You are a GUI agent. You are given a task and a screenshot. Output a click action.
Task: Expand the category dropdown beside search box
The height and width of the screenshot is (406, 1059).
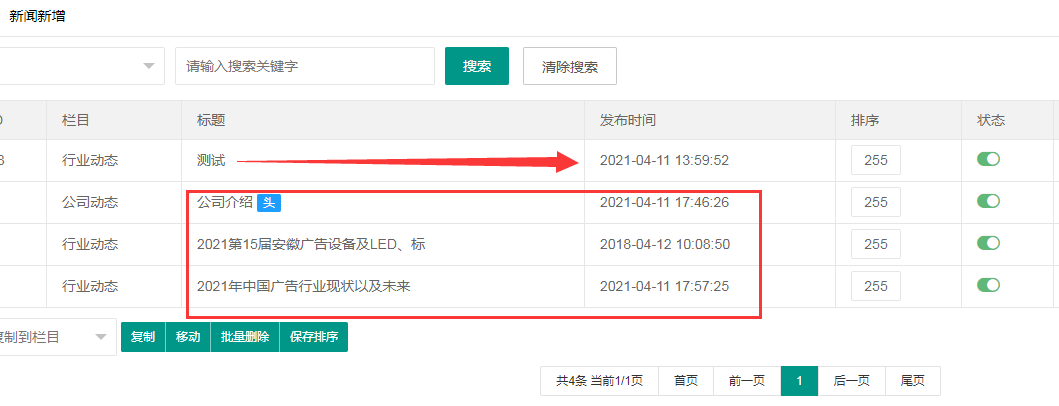point(81,66)
